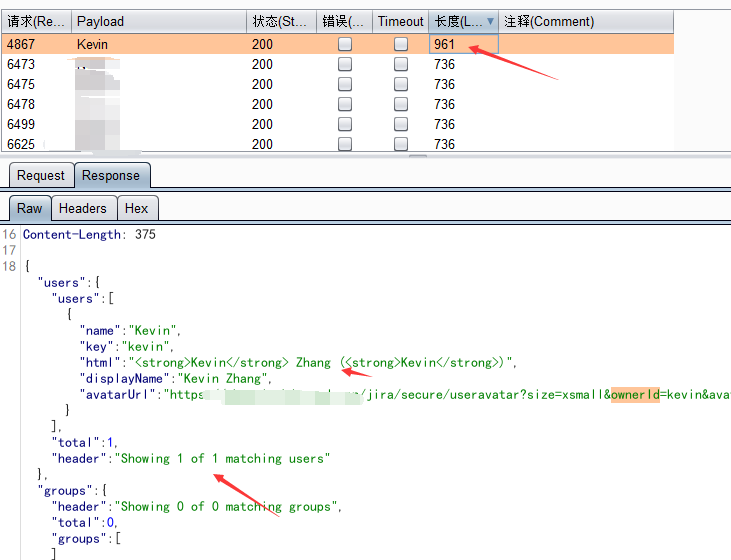This screenshot has height=560, width=731.
Task: Click "Showing 1 of 1 matching users" text
Action: 222,459
